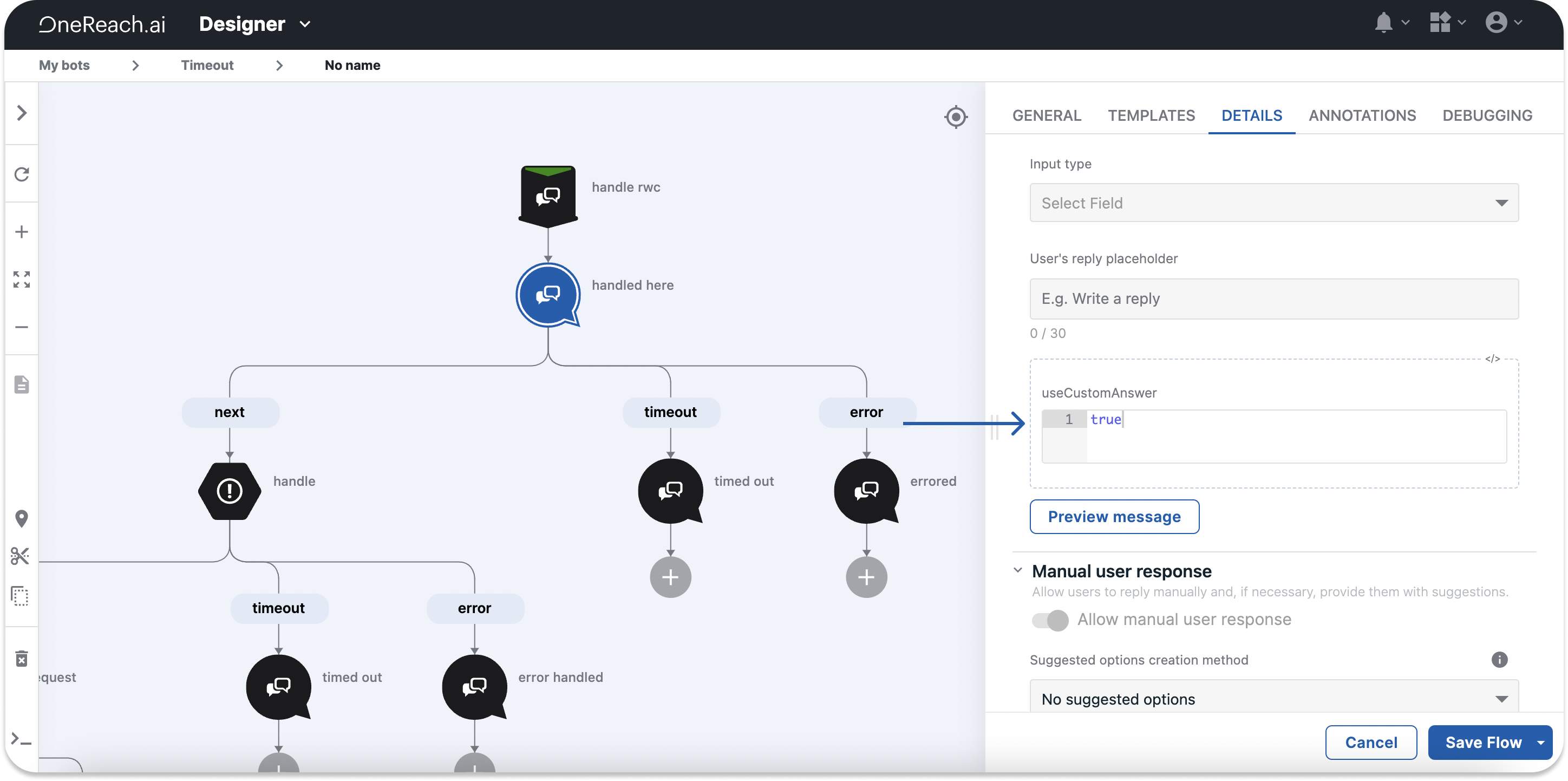Viewport: 1568px width, 781px height.
Task: Click the fit-to-screen expand icon
Action: 22,279
